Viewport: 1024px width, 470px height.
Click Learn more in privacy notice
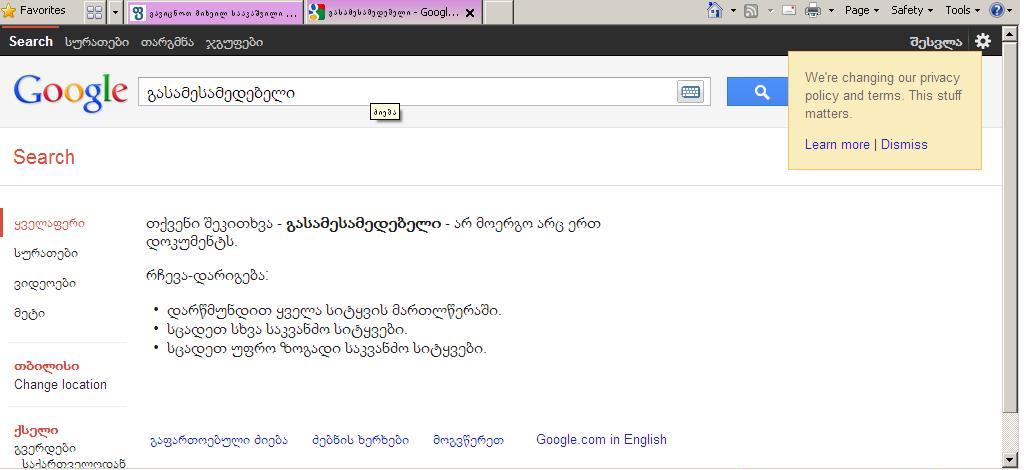837,144
